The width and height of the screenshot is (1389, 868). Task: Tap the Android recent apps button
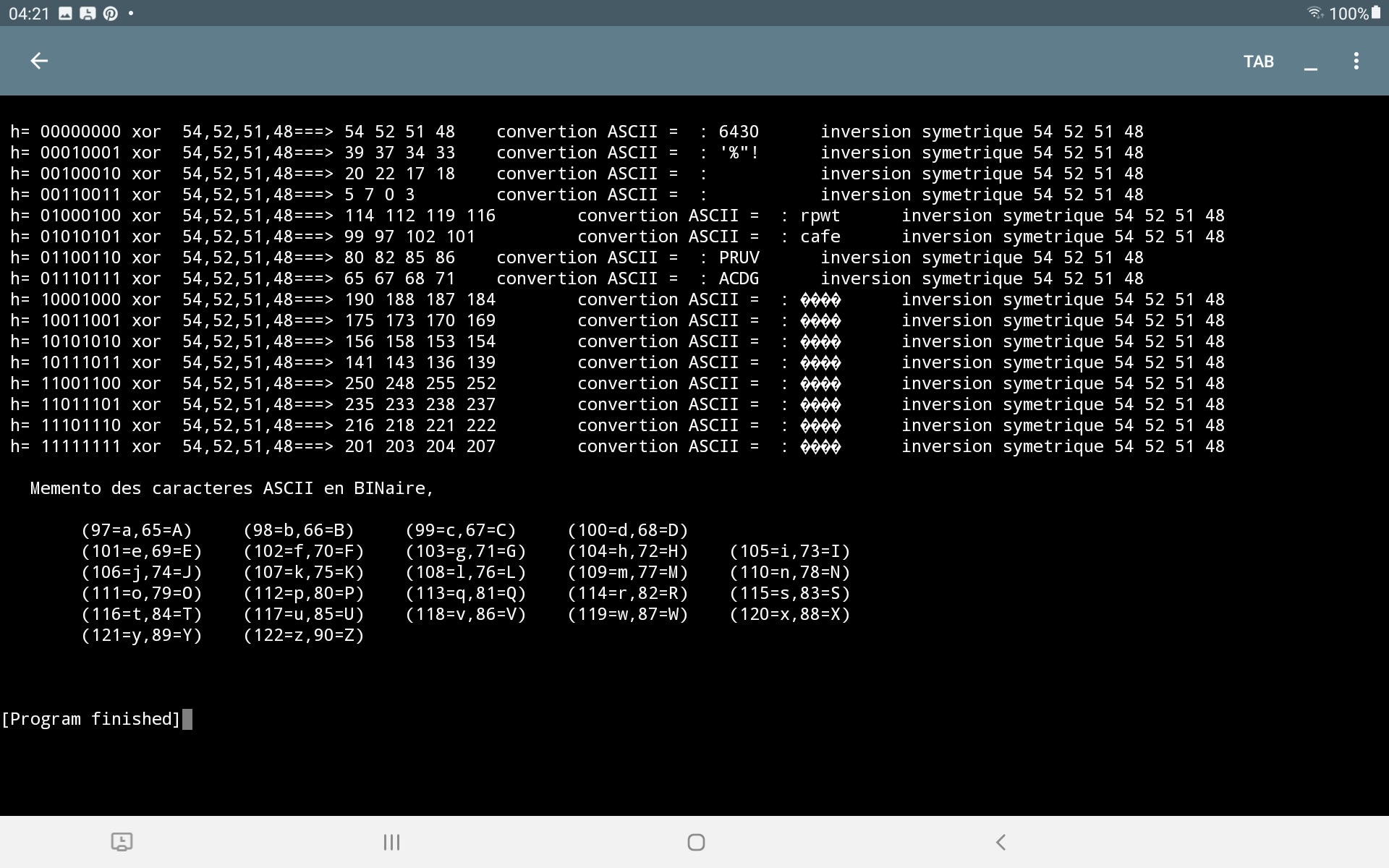tap(391, 842)
